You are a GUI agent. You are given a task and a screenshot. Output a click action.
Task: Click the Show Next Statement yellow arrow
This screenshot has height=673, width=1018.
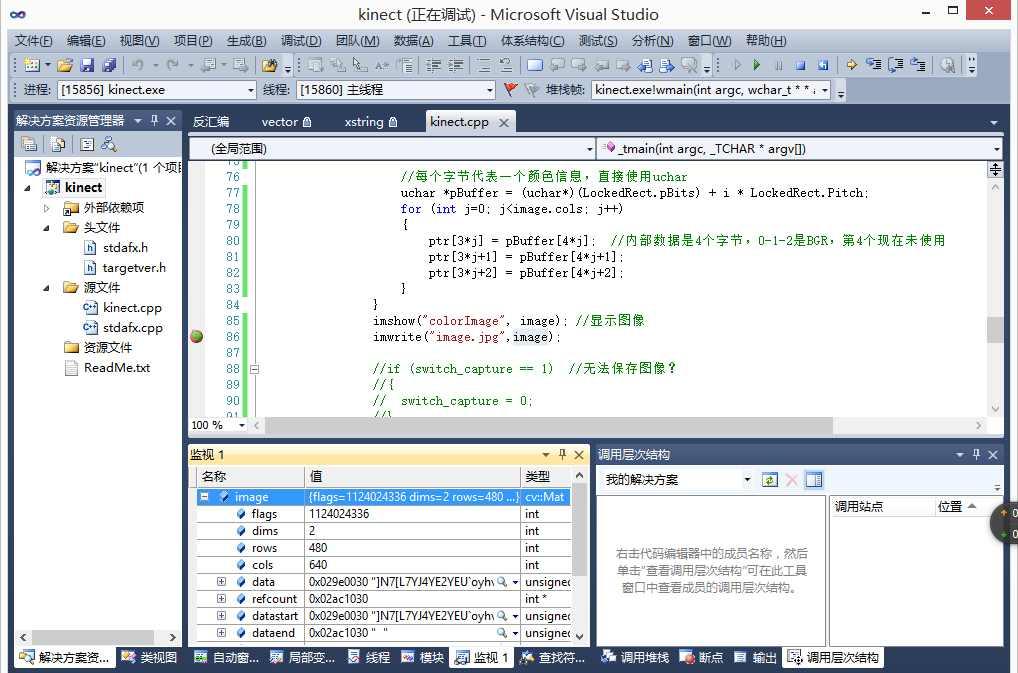coord(851,65)
